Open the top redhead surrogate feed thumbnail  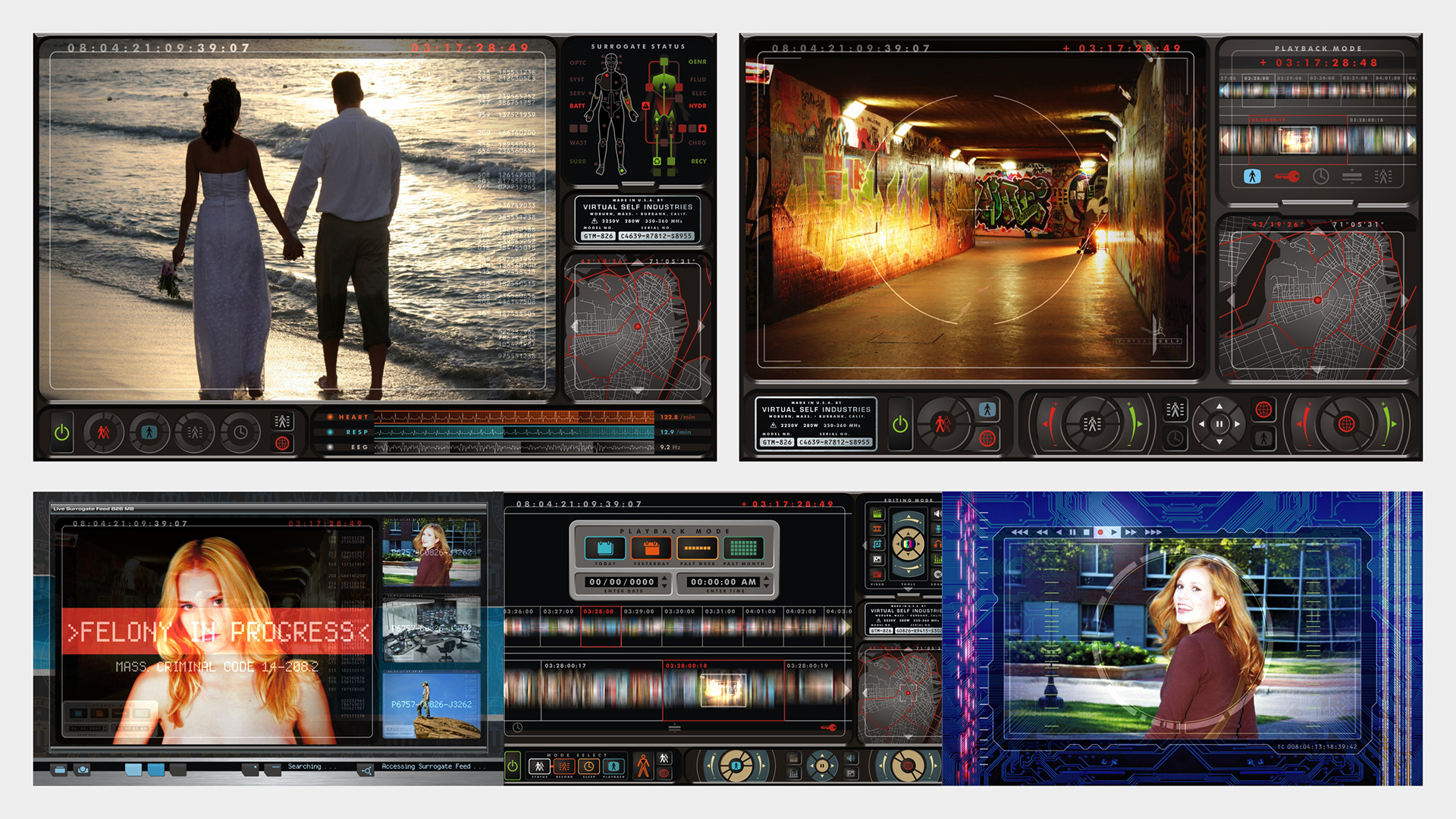click(x=431, y=552)
